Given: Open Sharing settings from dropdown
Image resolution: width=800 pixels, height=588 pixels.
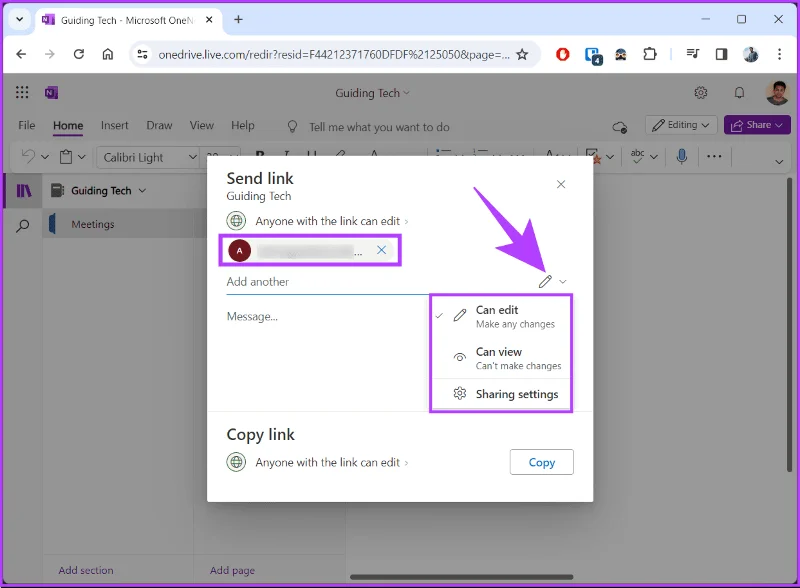Looking at the screenshot, I should click(x=501, y=394).
